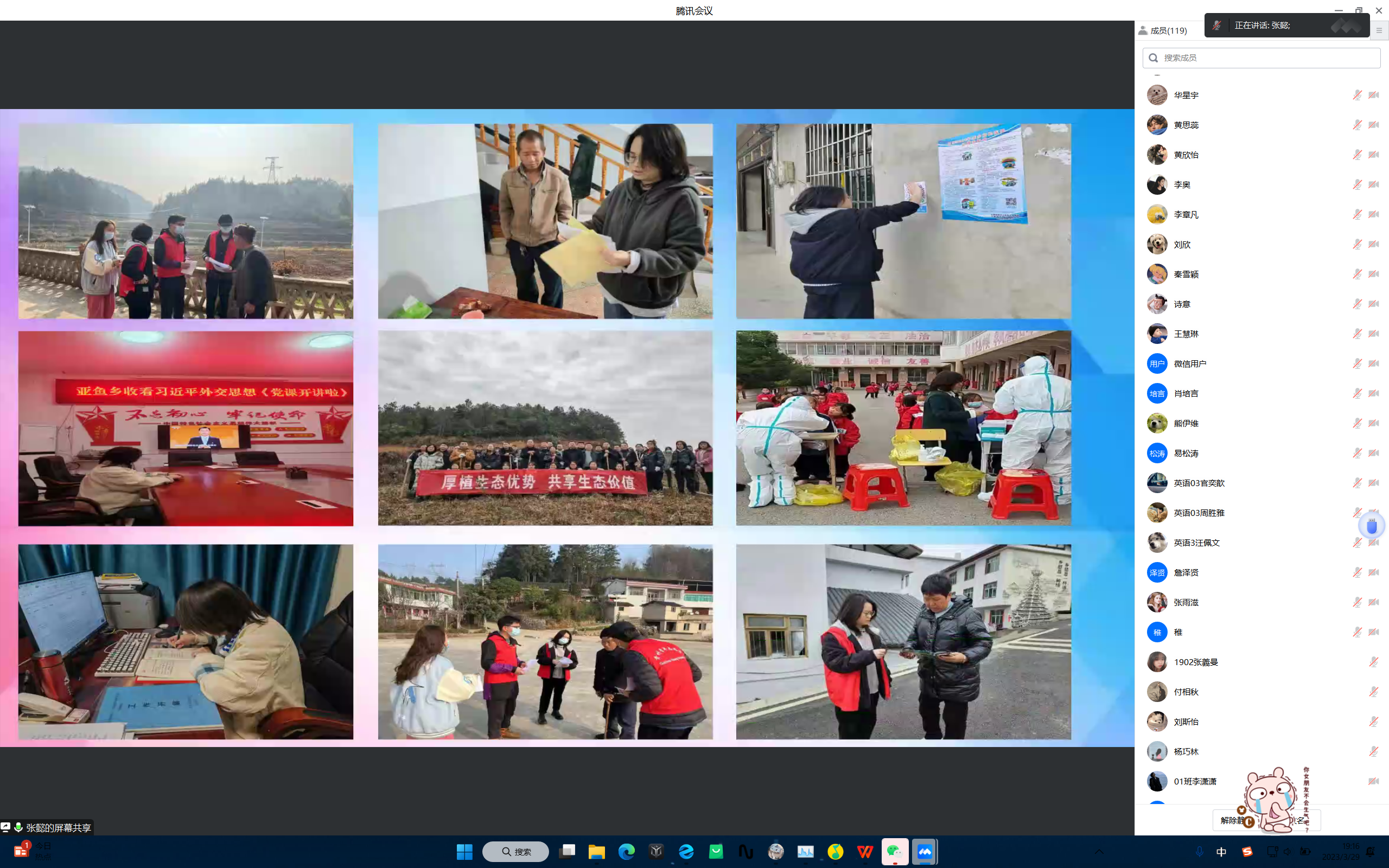Expand the system tray hidden icons chevron
The width and height of the screenshot is (1389, 868).
(x=1099, y=851)
